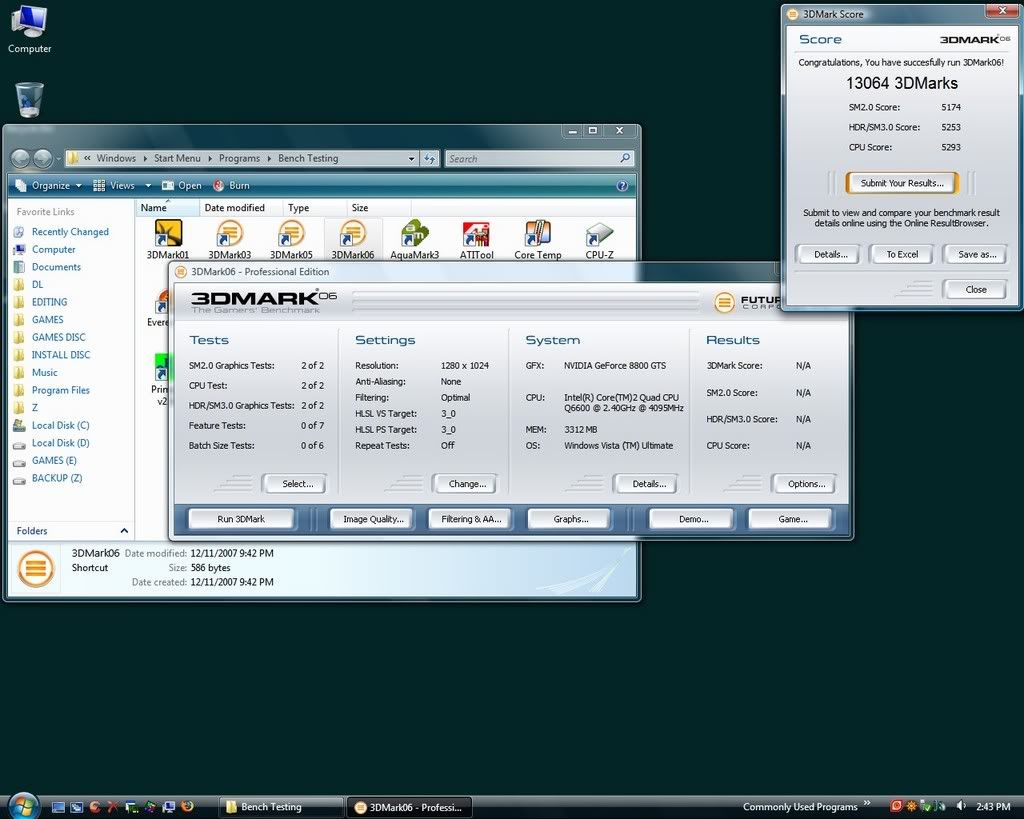Sort by the Name column header
Viewport: 1024px width, 819px height.
point(168,208)
